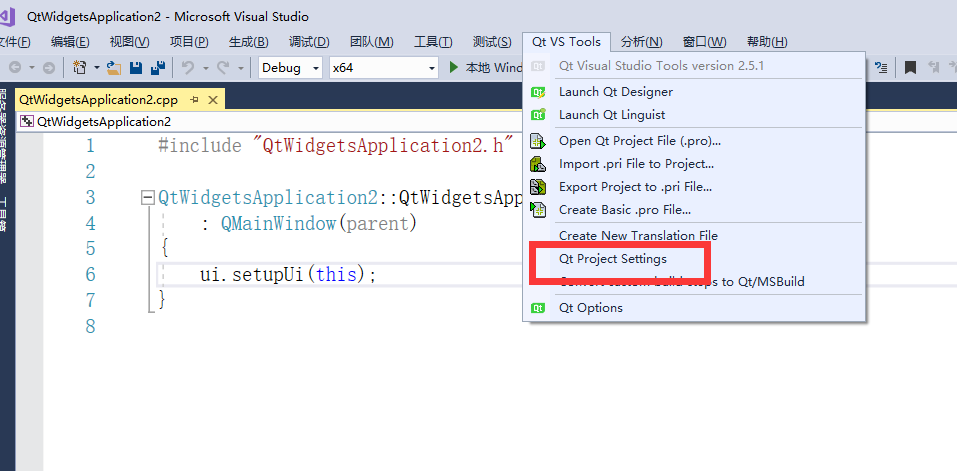Open the Undo history dropdown arrow
The width and height of the screenshot is (957, 471).
pos(206,68)
